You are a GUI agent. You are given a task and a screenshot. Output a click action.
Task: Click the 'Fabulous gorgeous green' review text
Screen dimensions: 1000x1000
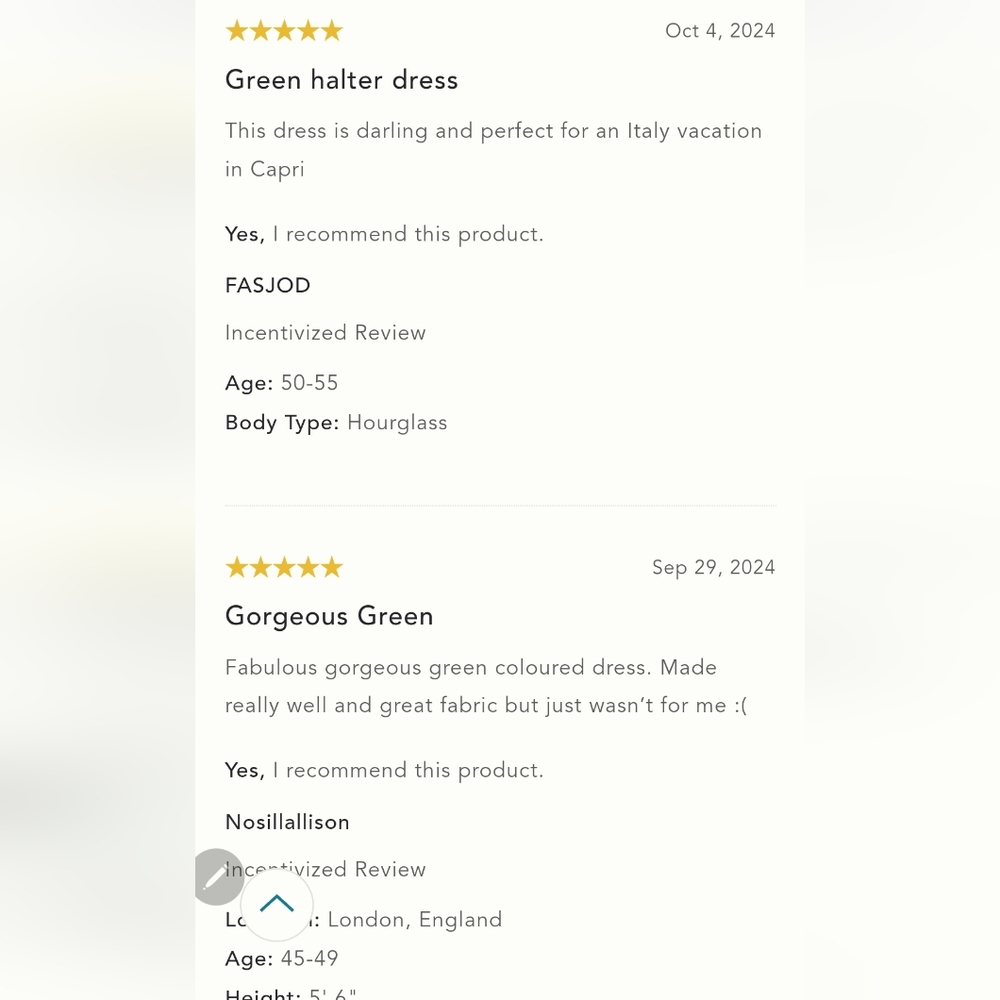(486, 686)
